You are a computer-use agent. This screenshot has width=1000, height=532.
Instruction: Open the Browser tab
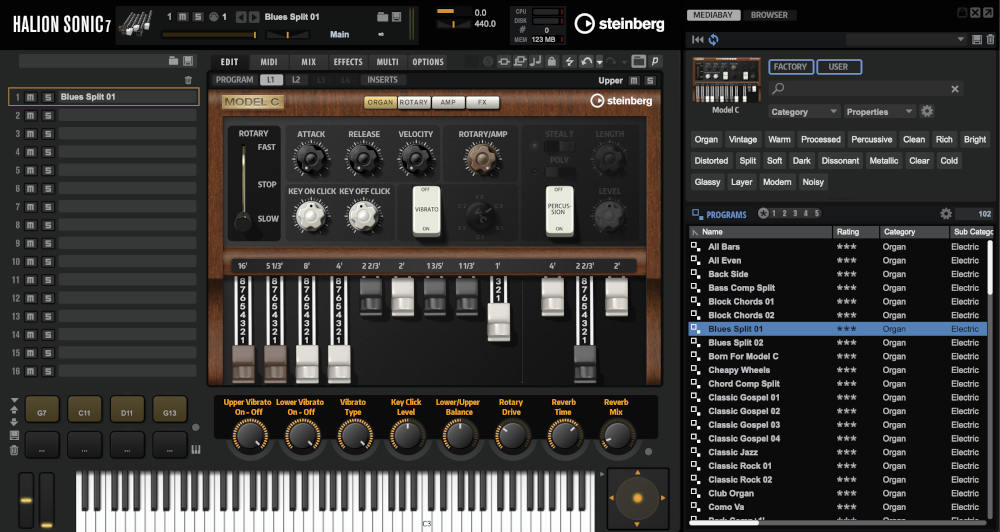(769, 15)
